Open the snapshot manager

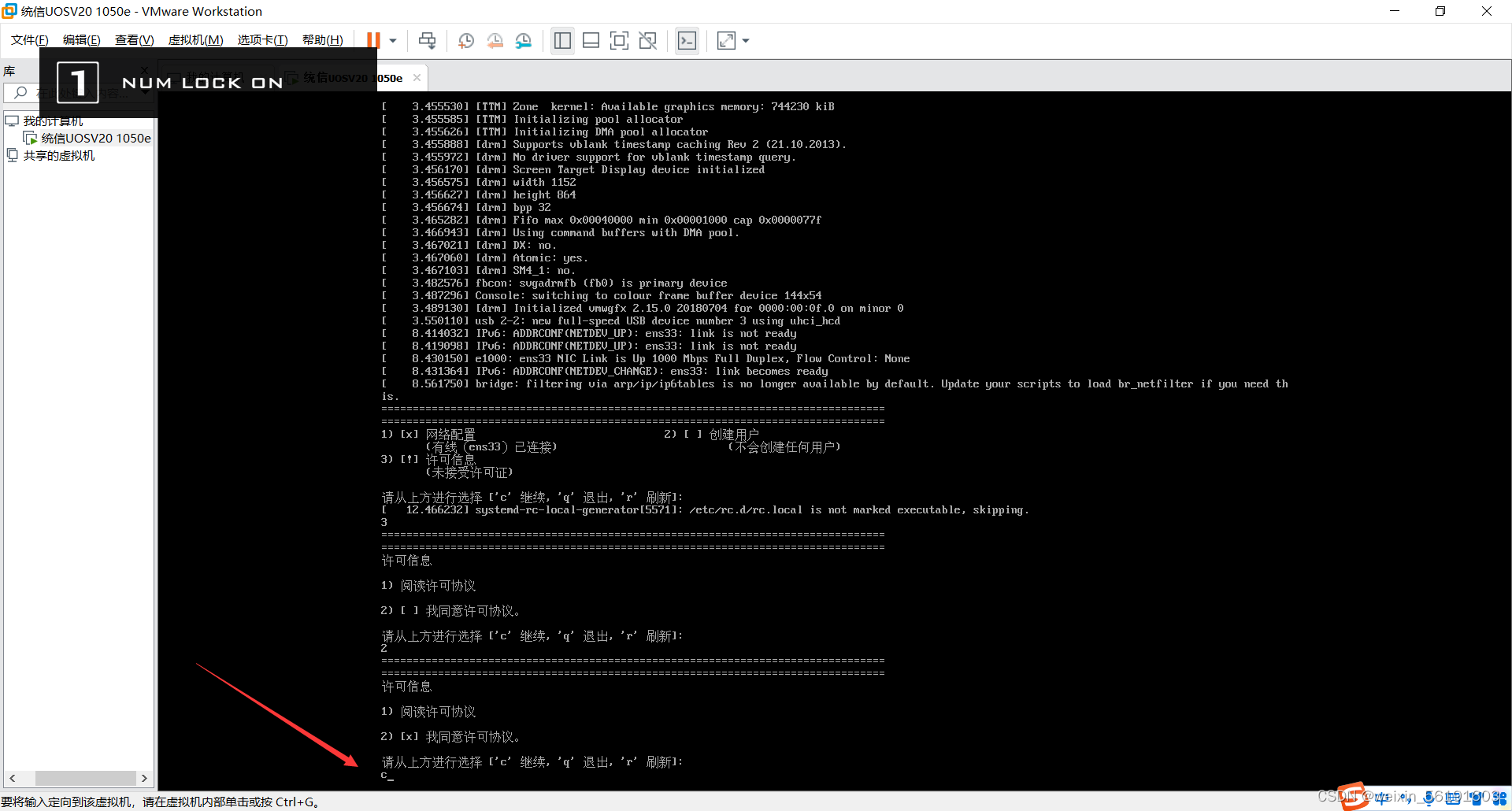coord(524,40)
